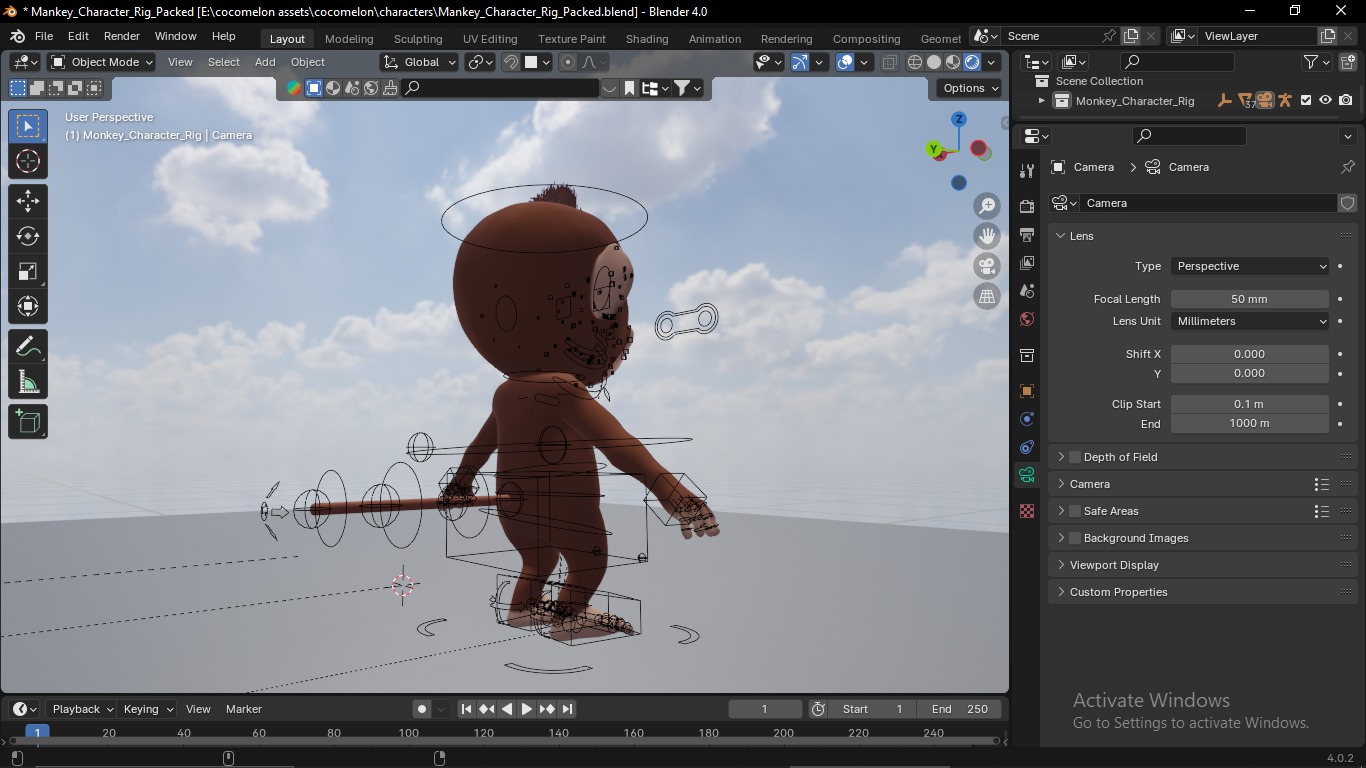The width and height of the screenshot is (1366, 768).
Task: Expand Monkey_Character_Rig collection in outliner
Action: 1041,100
